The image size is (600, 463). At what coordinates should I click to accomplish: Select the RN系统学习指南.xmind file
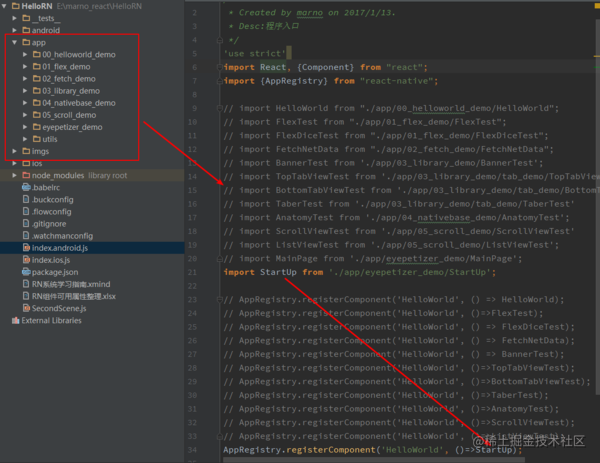pyautogui.click(x=71, y=284)
